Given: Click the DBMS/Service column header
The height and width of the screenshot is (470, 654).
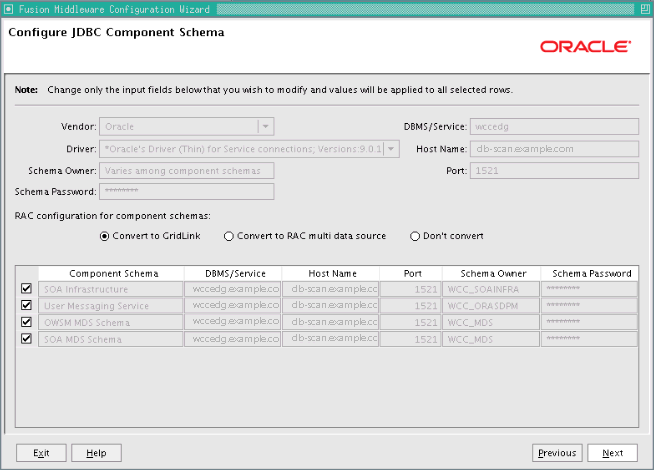Looking at the screenshot, I should (x=233, y=274).
